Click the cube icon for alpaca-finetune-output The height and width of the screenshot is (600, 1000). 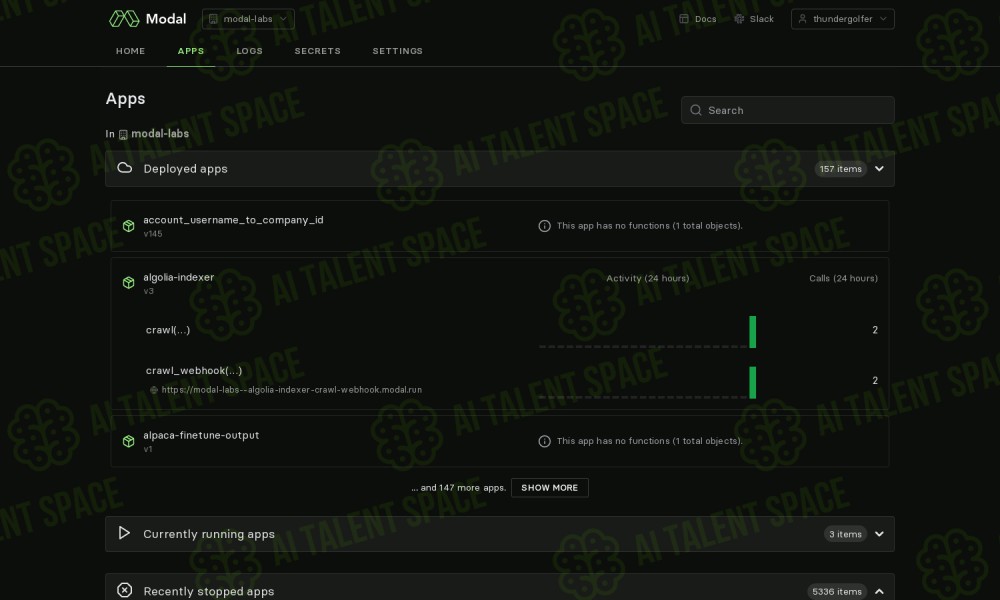coord(128,441)
